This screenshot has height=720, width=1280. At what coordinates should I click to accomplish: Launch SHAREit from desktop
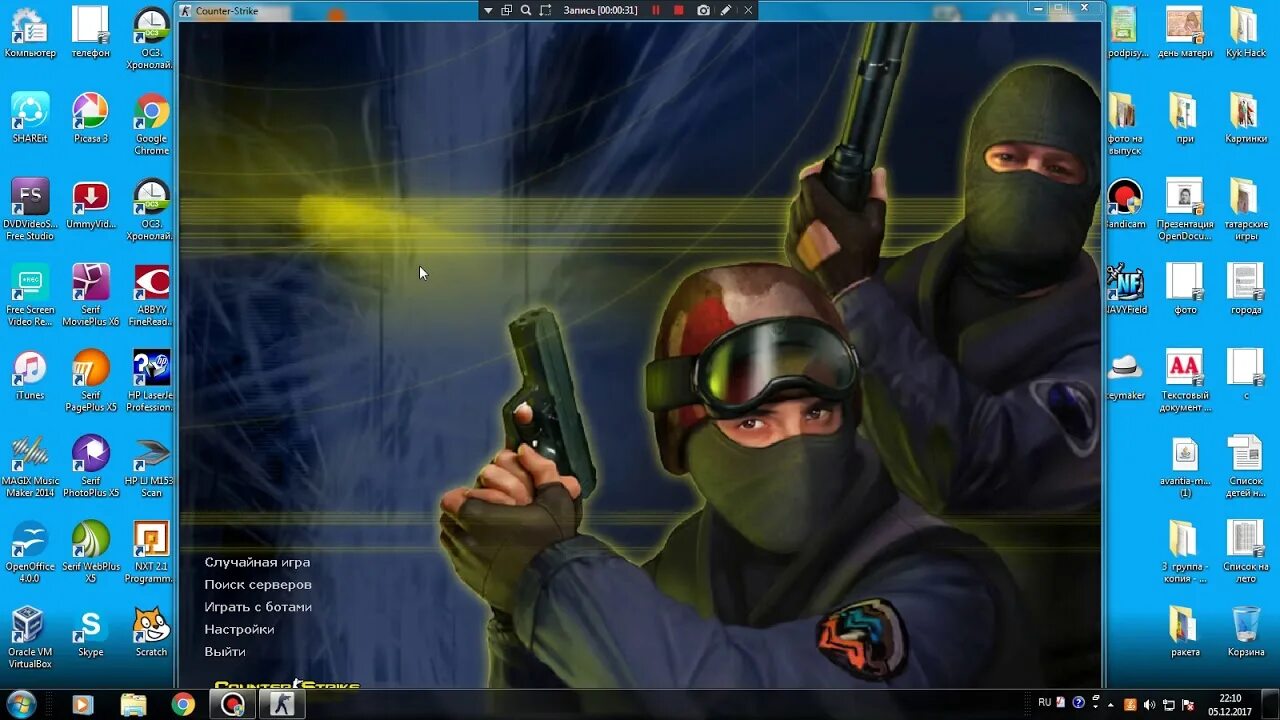(30, 118)
